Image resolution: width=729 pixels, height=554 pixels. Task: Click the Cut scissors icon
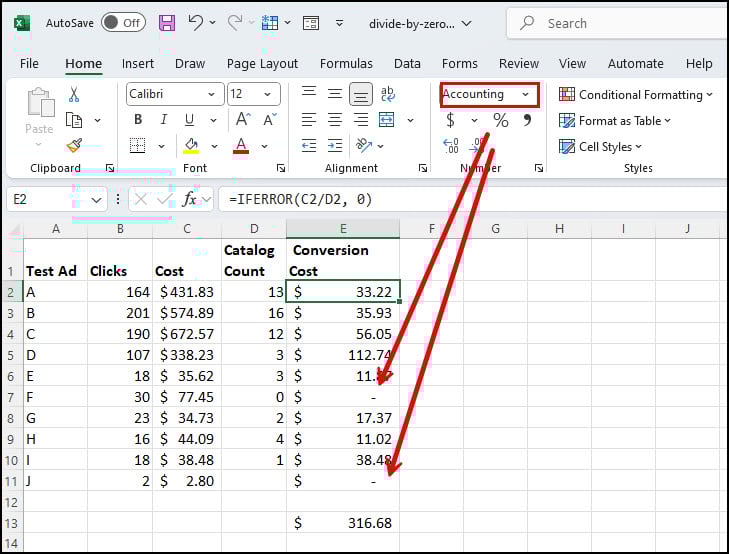pos(73,94)
